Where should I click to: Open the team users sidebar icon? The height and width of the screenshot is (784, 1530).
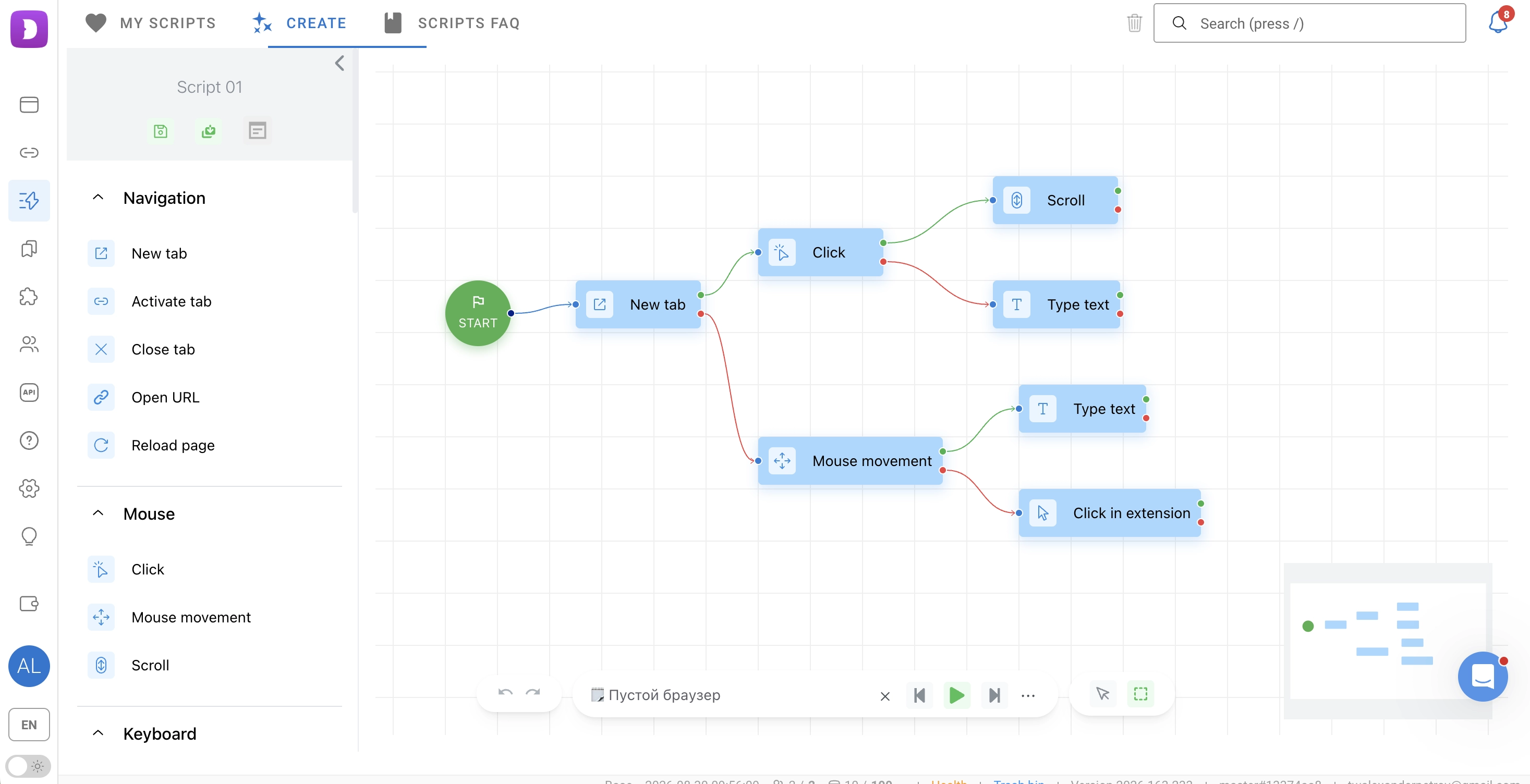tap(29, 345)
